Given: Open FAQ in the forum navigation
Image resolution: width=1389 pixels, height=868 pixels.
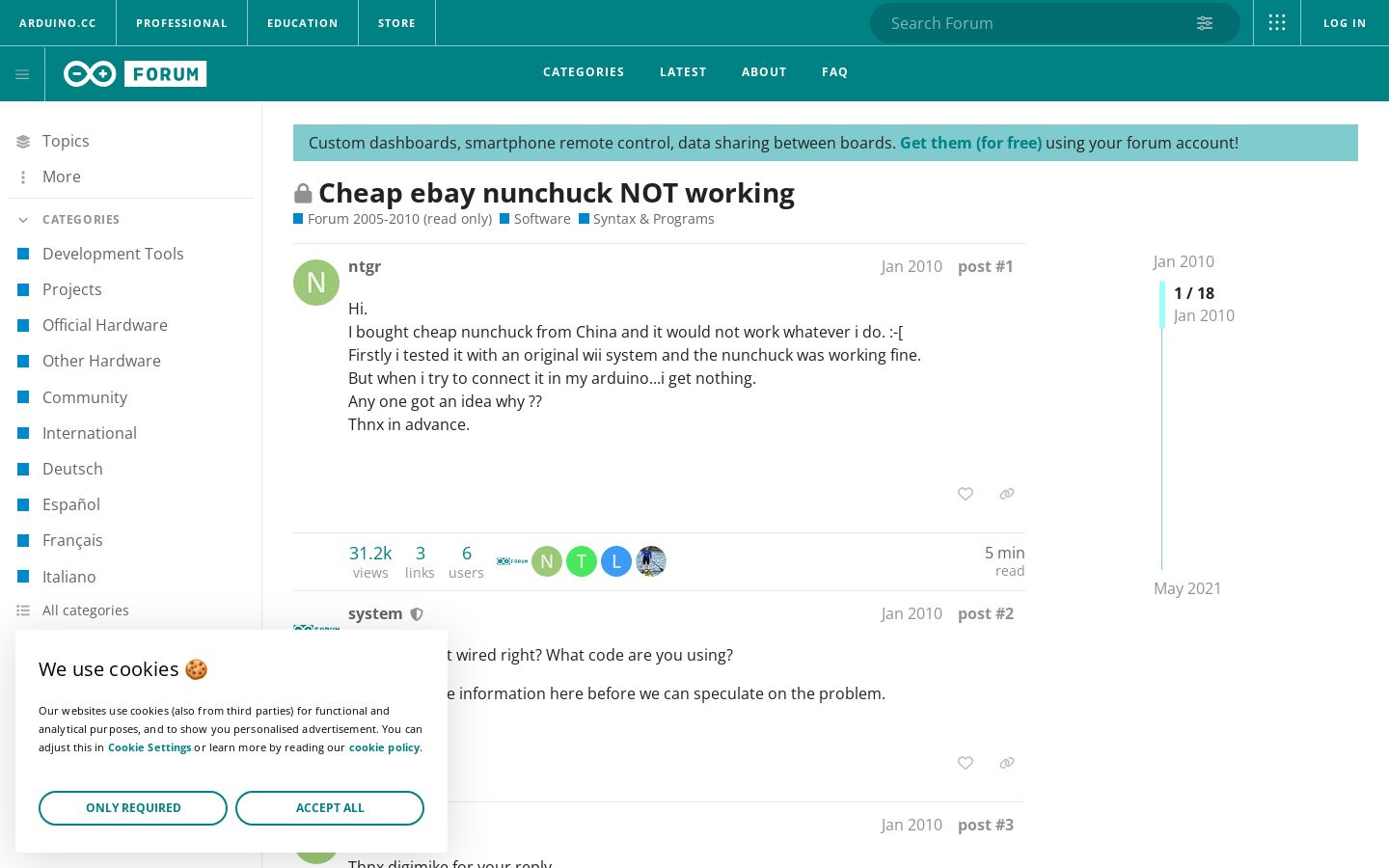Looking at the screenshot, I should [x=835, y=72].
